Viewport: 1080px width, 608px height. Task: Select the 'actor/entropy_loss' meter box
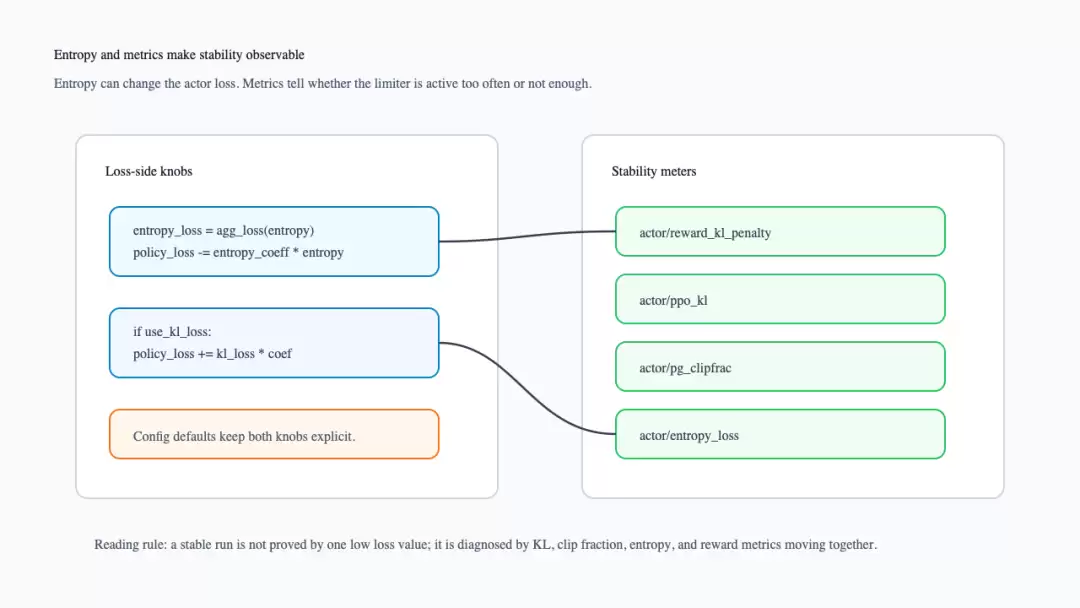point(780,434)
